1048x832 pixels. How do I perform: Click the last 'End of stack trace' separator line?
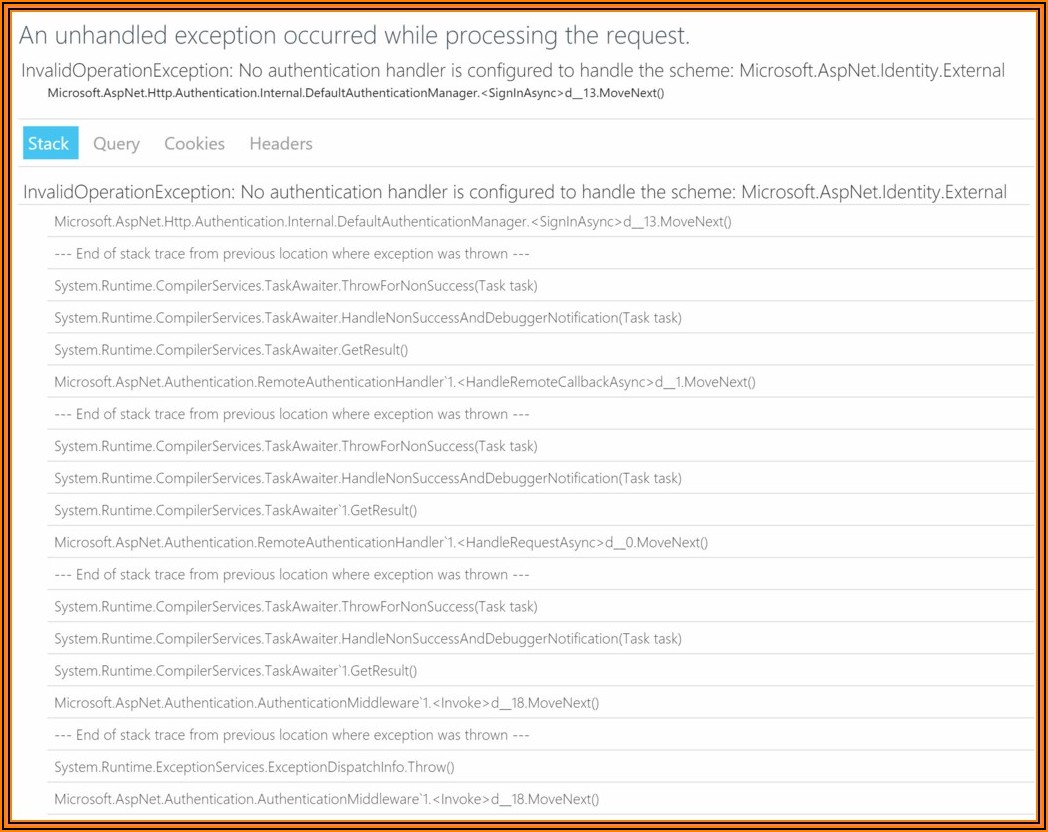tap(291, 735)
